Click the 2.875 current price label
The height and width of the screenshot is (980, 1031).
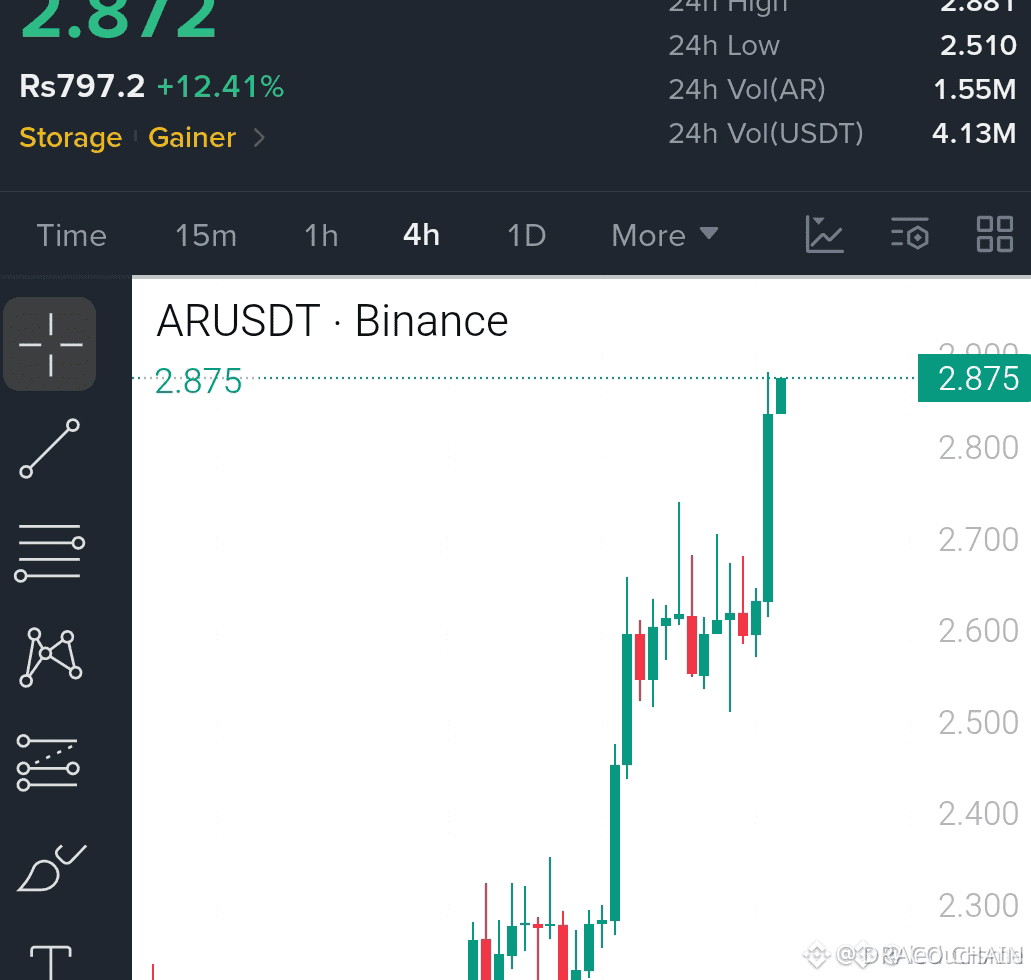click(x=974, y=378)
